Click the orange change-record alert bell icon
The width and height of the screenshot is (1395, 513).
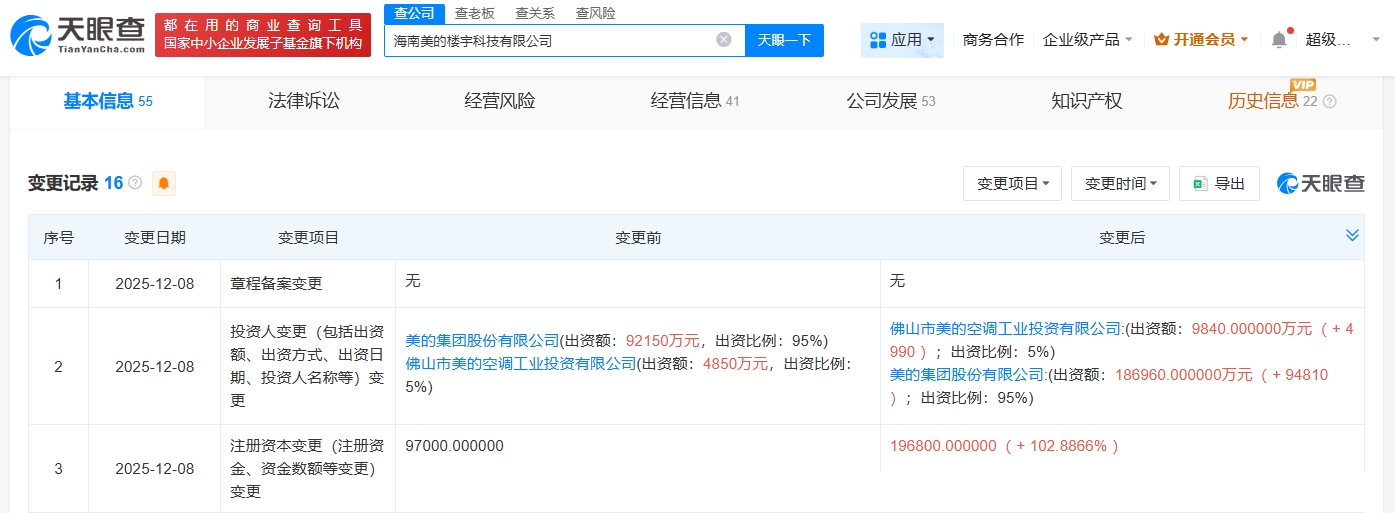164,183
